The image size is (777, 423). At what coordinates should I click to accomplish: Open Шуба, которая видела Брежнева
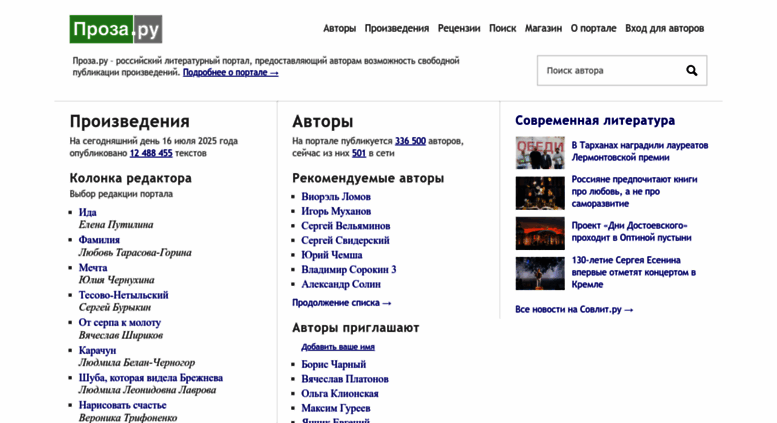[151, 377]
